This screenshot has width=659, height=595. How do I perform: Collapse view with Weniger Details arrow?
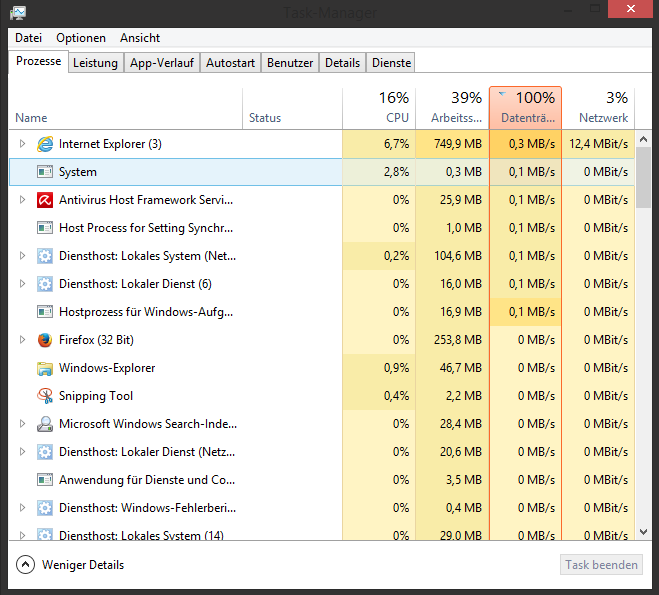pyautogui.click(x=25, y=565)
